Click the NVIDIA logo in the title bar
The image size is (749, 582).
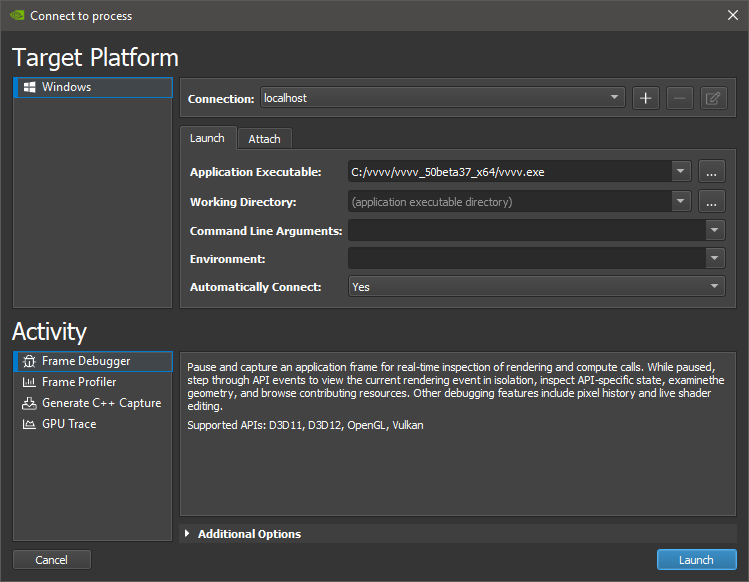pyautogui.click(x=17, y=15)
